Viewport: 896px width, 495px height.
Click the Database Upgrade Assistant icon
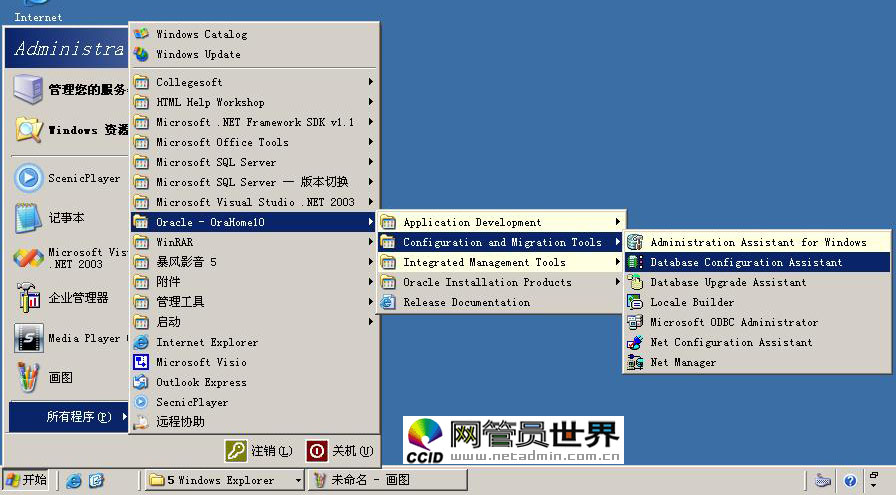pos(635,282)
